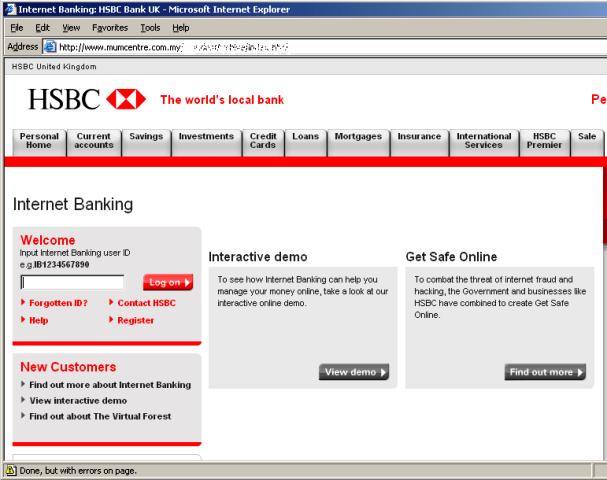Viewport: 607px width, 480px height.
Task: Open the Edit menu
Action: point(42,27)
